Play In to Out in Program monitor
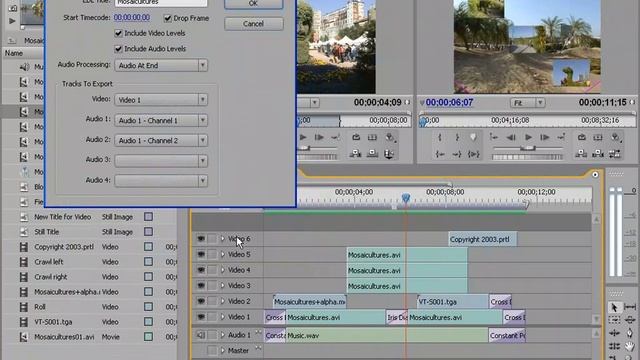Image resolution: width=640 pixels, height=360 pixels. (x=473, y=154)
